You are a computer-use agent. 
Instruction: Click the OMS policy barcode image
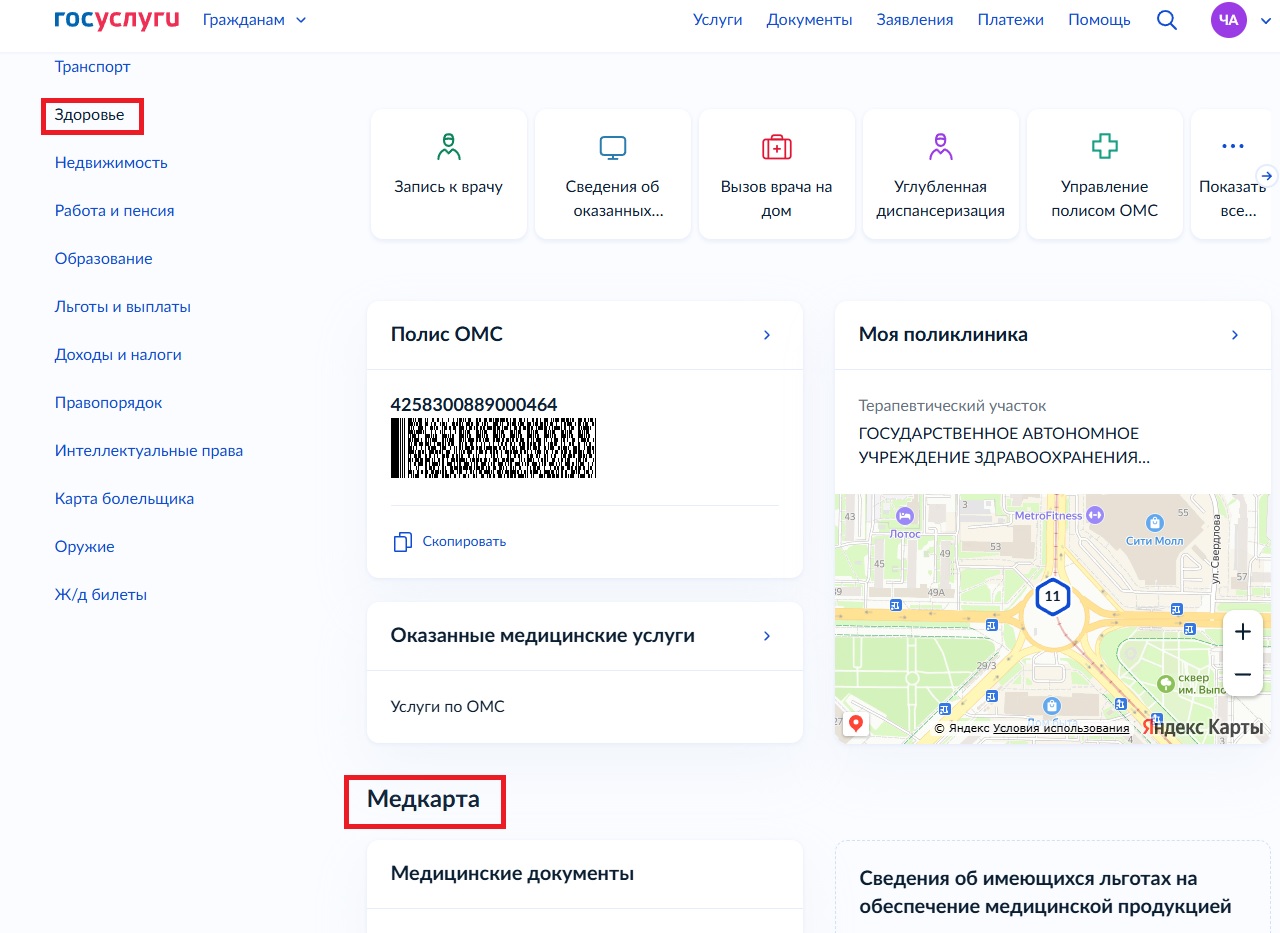[x=493, y=447]
